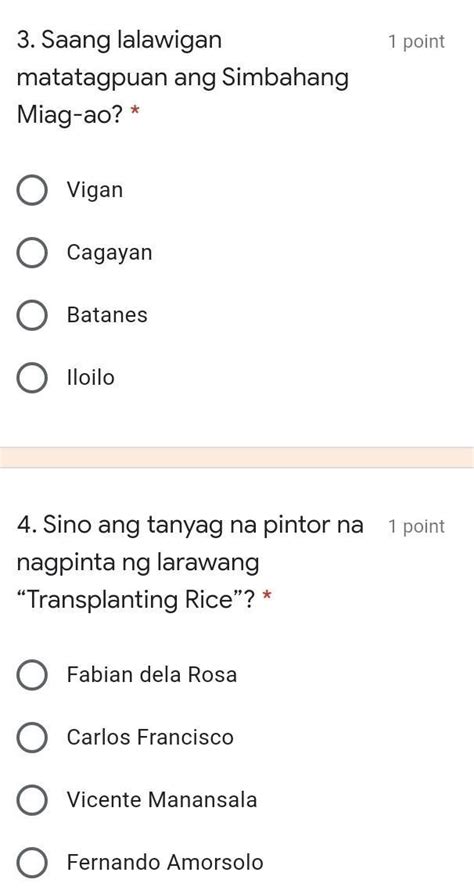
Task: Click the 1 point label of question 3
Action: [x=416, y=42]
